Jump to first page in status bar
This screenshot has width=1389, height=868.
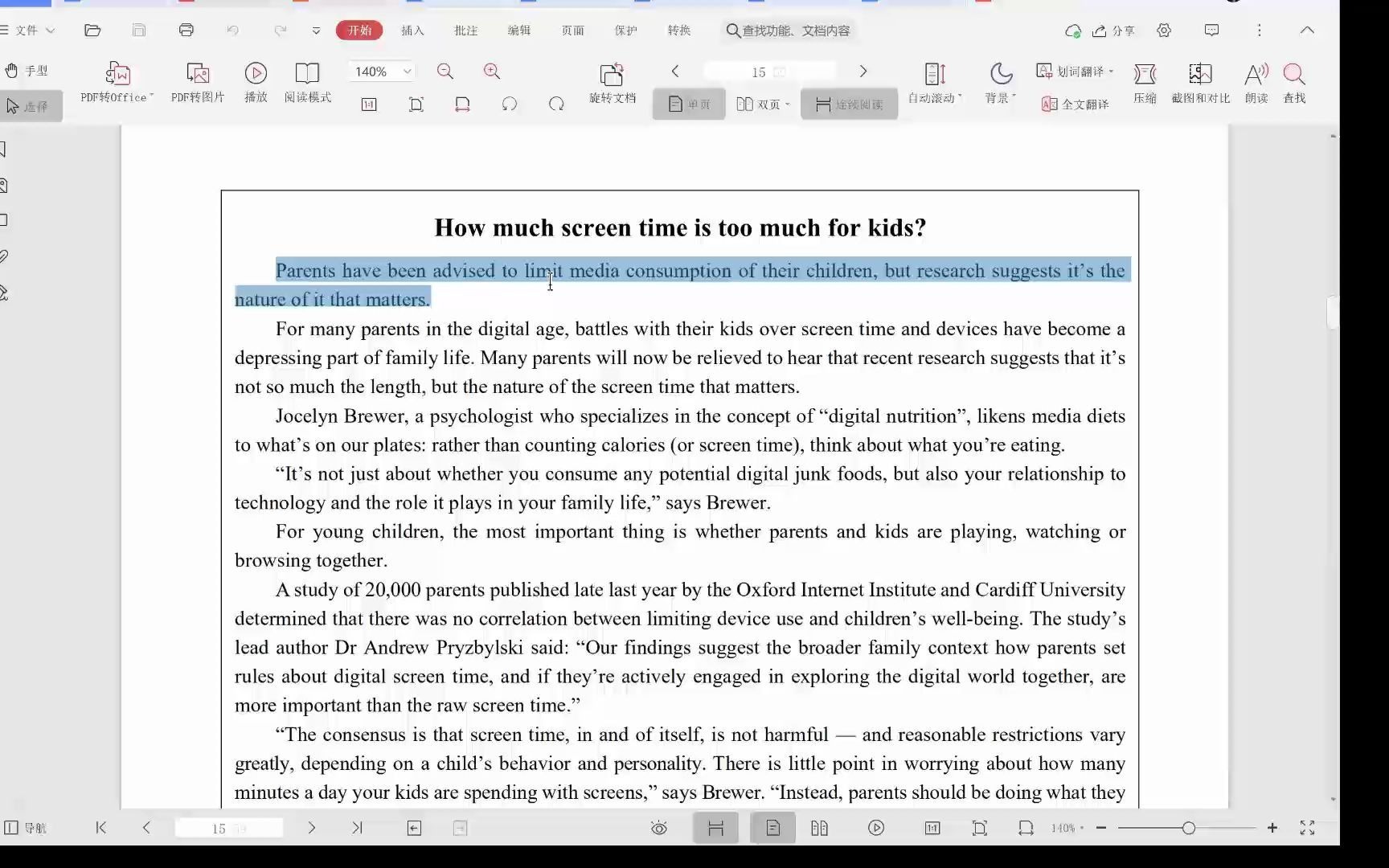(101, 828)
